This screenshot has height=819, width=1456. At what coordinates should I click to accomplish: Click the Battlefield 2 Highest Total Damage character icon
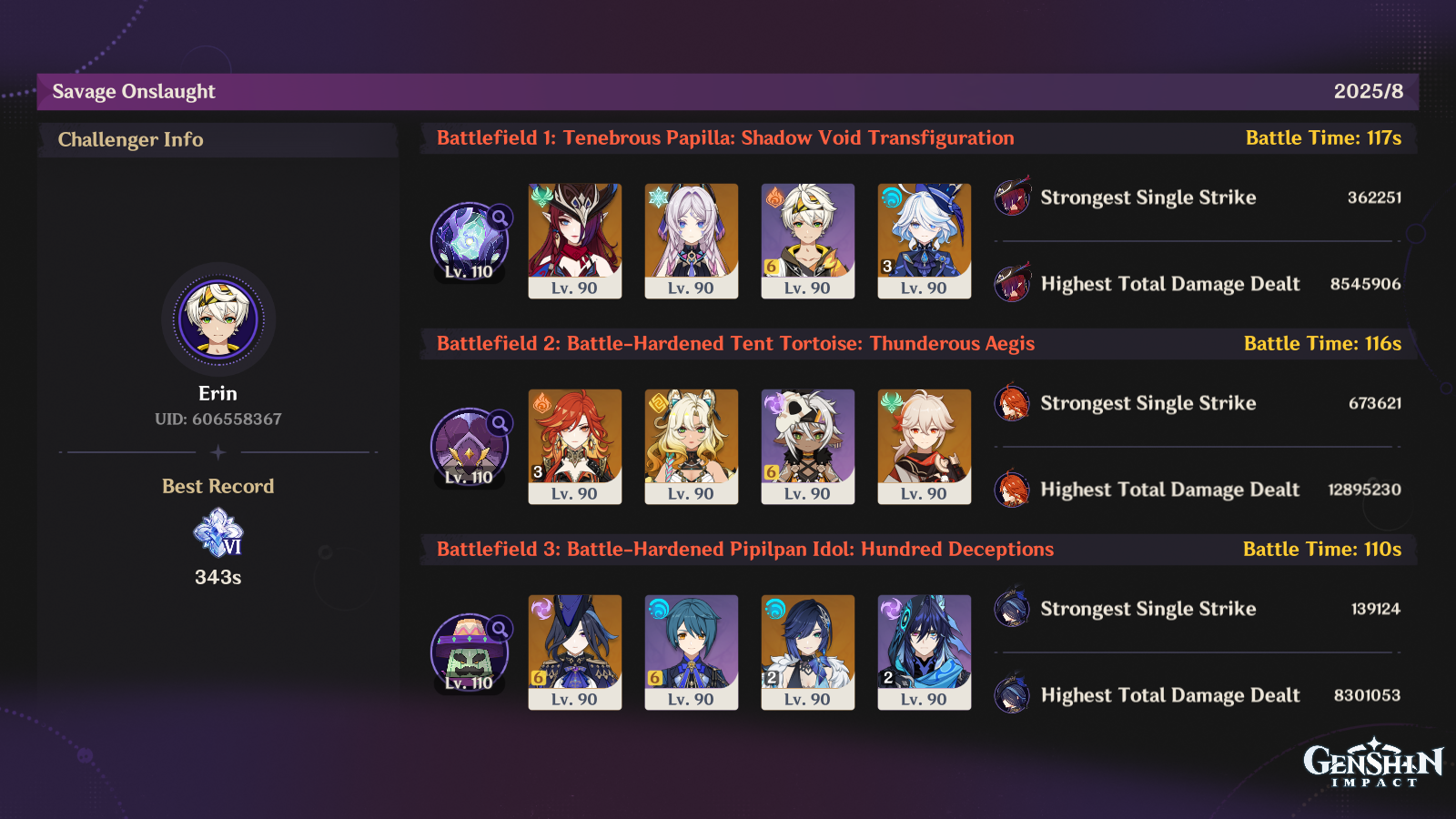pyautogui.click(x=1012, y=490)
